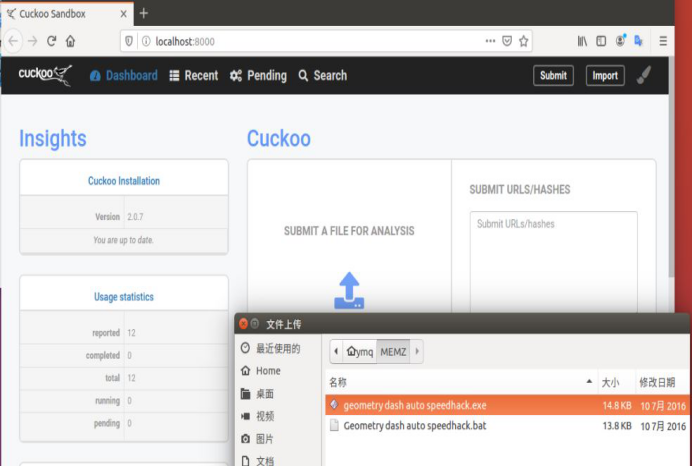Click path bar right arrow in file dialog
The width and height of the screenshot is (692, 466).
click(x=417, y=352)
